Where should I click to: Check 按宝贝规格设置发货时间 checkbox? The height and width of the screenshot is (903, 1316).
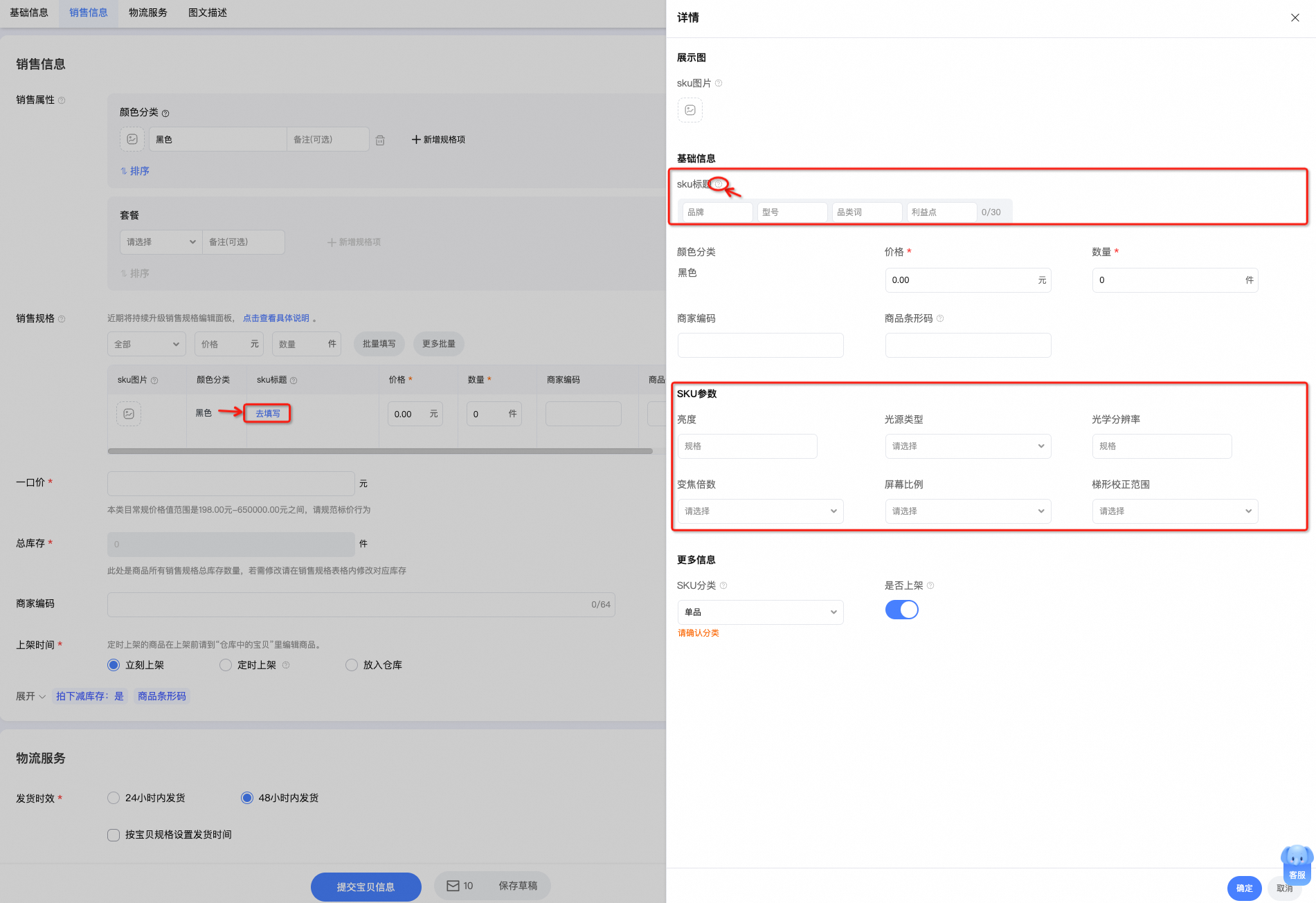coord(114,834)
